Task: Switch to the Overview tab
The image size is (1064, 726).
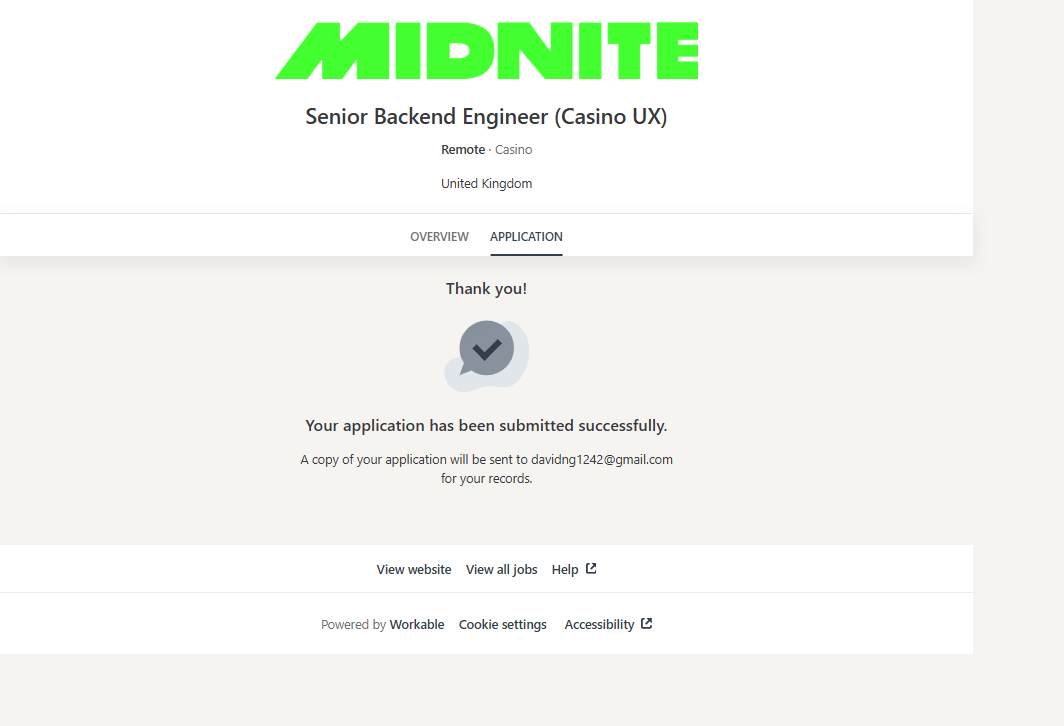Action: coord(439,237)
